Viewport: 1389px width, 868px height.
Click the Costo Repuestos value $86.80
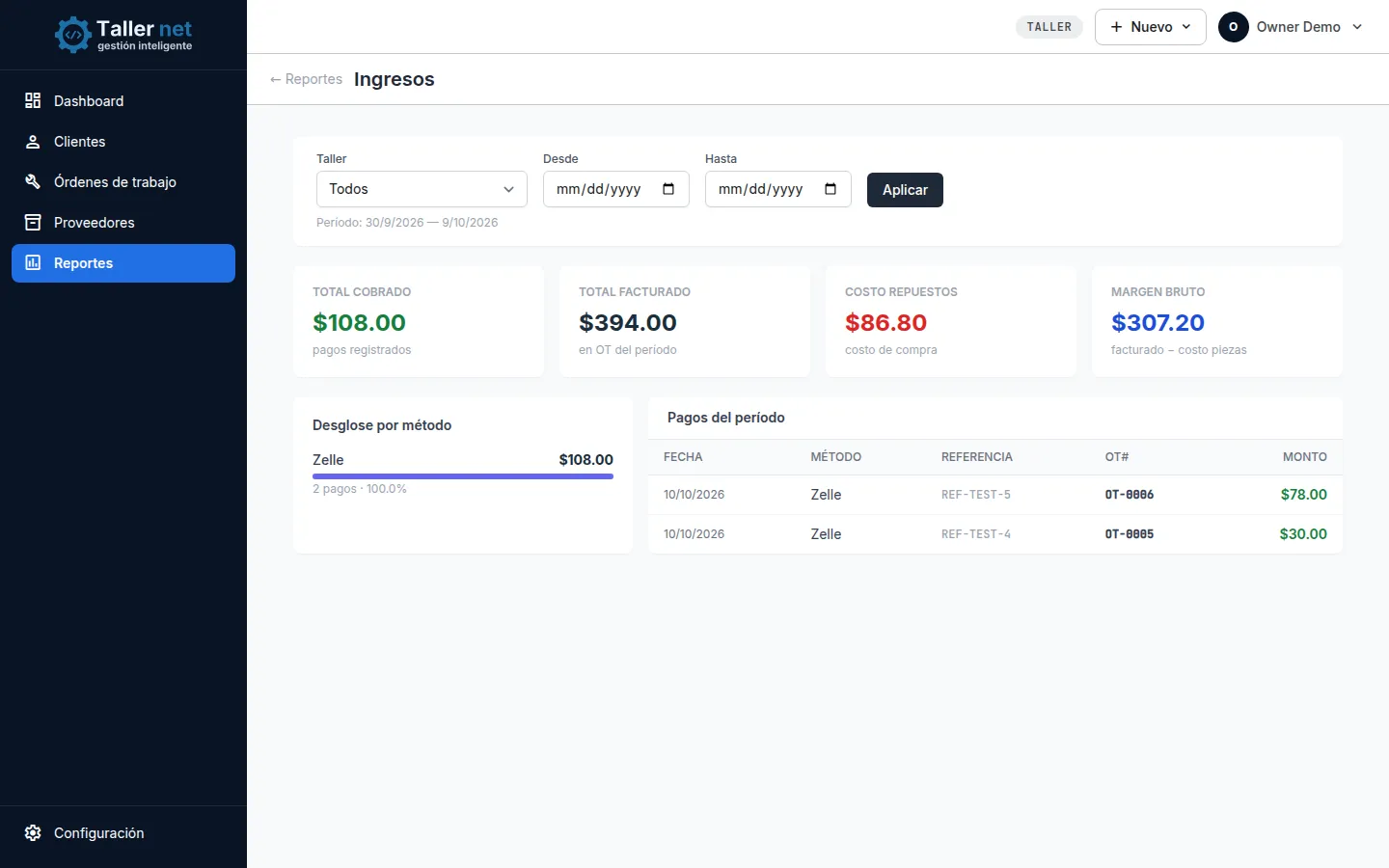click(885, 322)
